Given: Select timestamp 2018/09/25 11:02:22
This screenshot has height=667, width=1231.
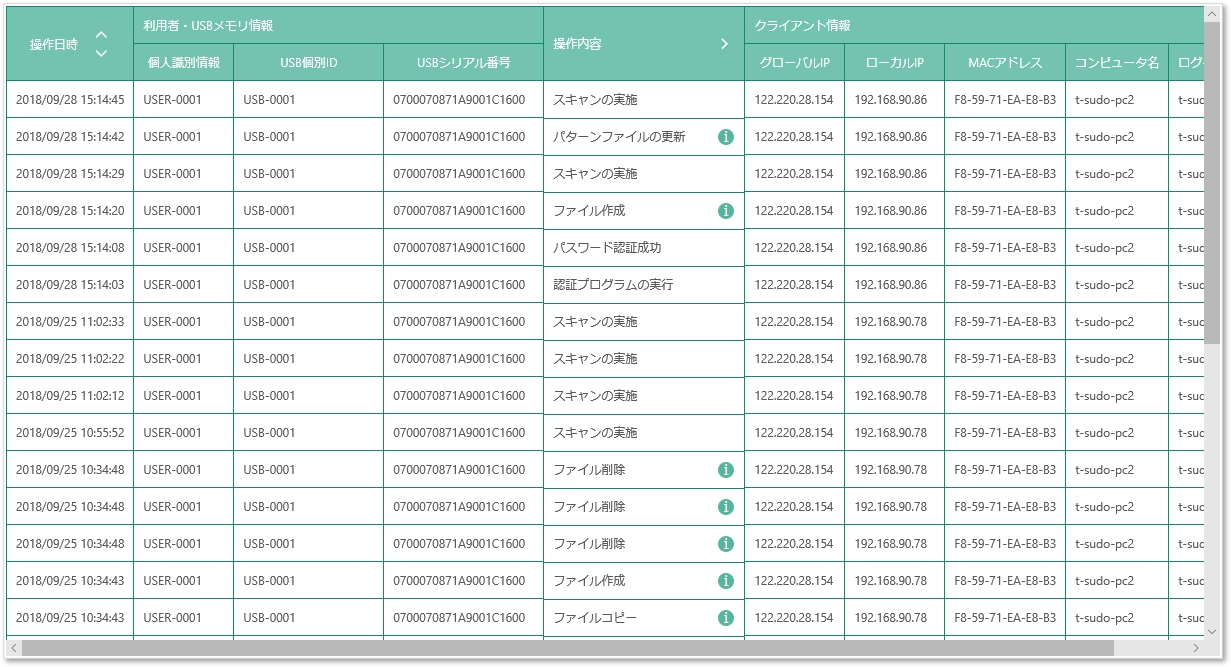Looking at the screenshot, I should tap(70, 359).
